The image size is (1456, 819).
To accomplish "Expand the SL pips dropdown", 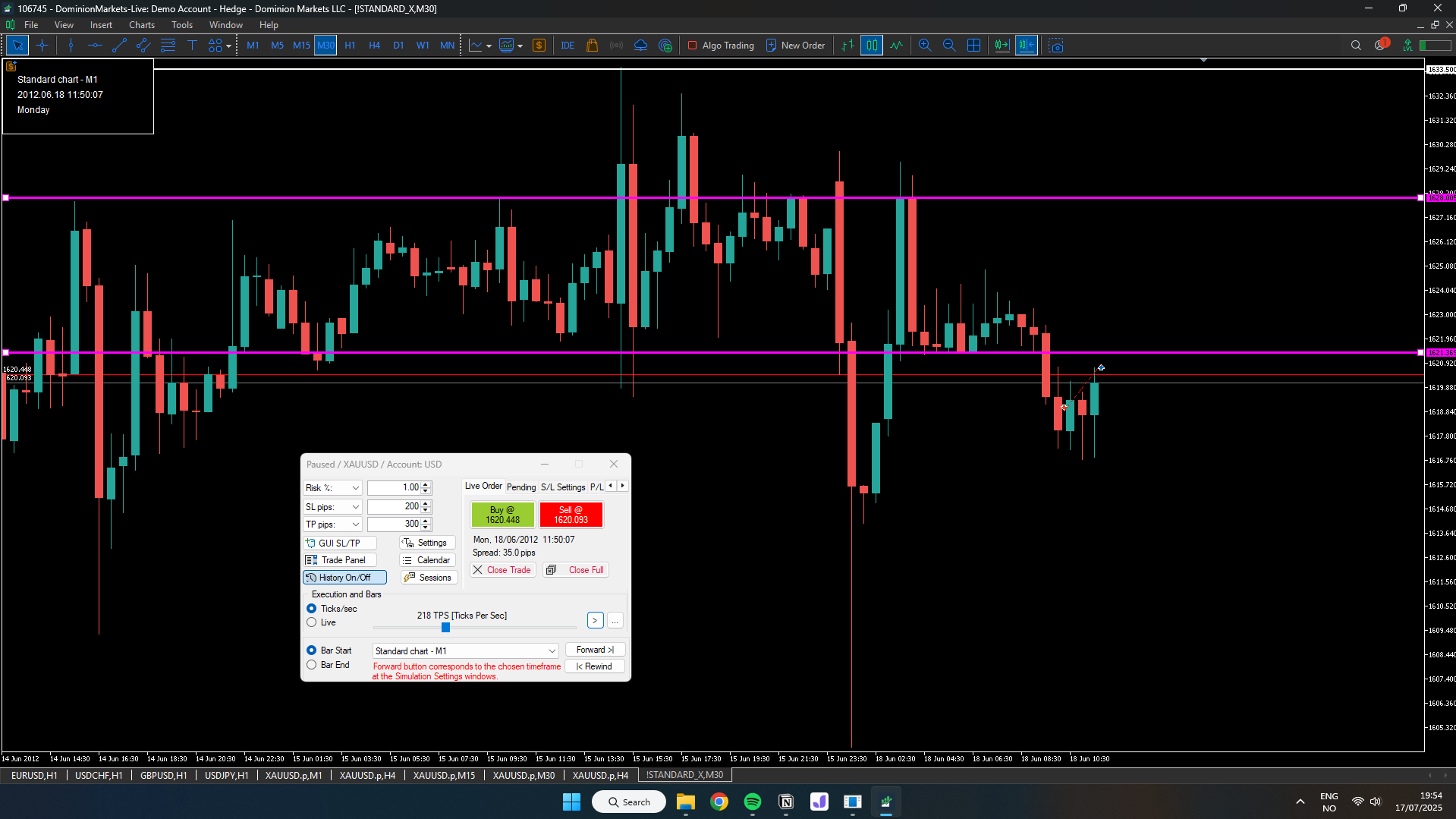I will tap(355, 506).
